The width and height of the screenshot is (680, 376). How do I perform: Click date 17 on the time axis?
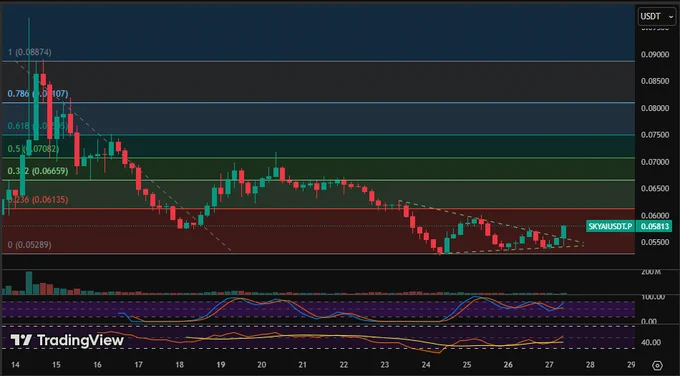pos(138,365)
